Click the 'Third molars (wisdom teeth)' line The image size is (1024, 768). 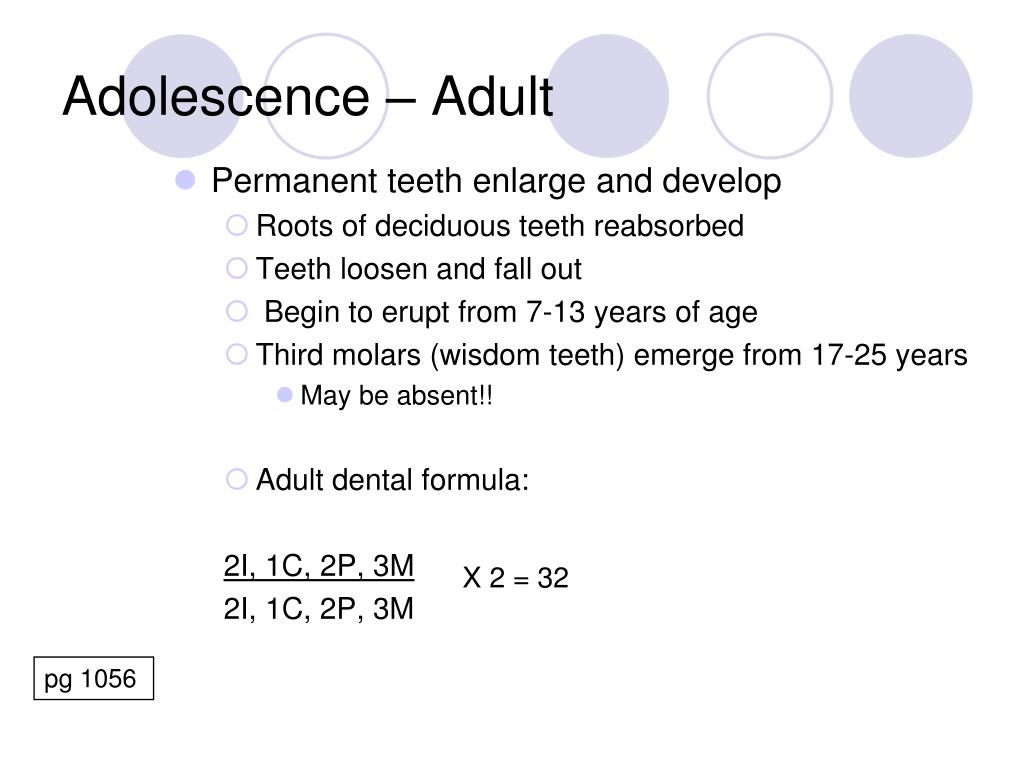click(x=611, y=356)
